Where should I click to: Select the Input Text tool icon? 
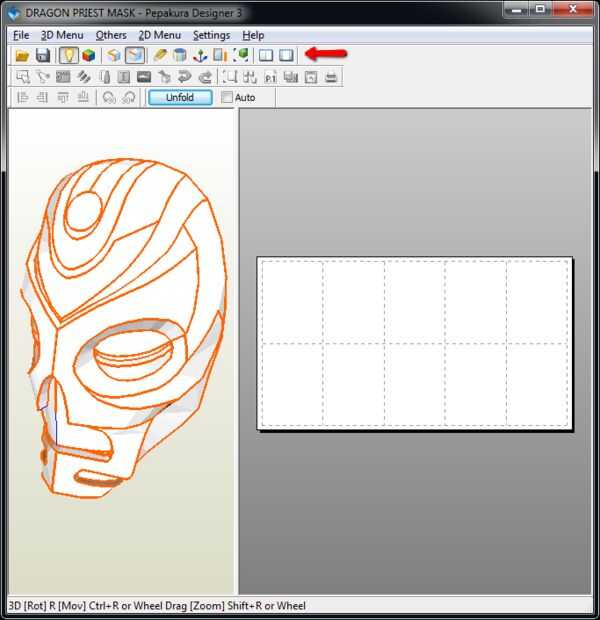124,77
